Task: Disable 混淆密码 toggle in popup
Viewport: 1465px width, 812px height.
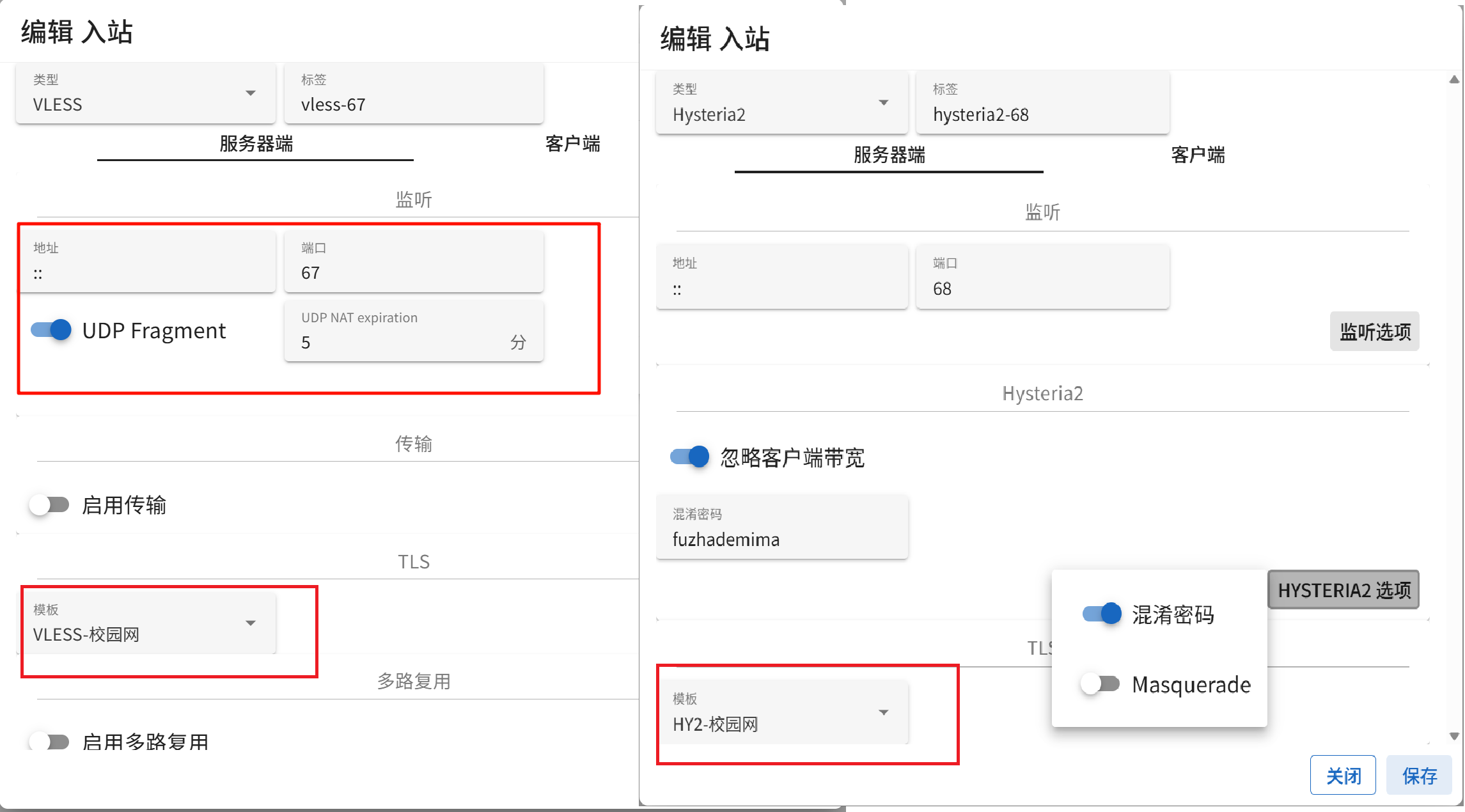Action: pos(1101,614)
